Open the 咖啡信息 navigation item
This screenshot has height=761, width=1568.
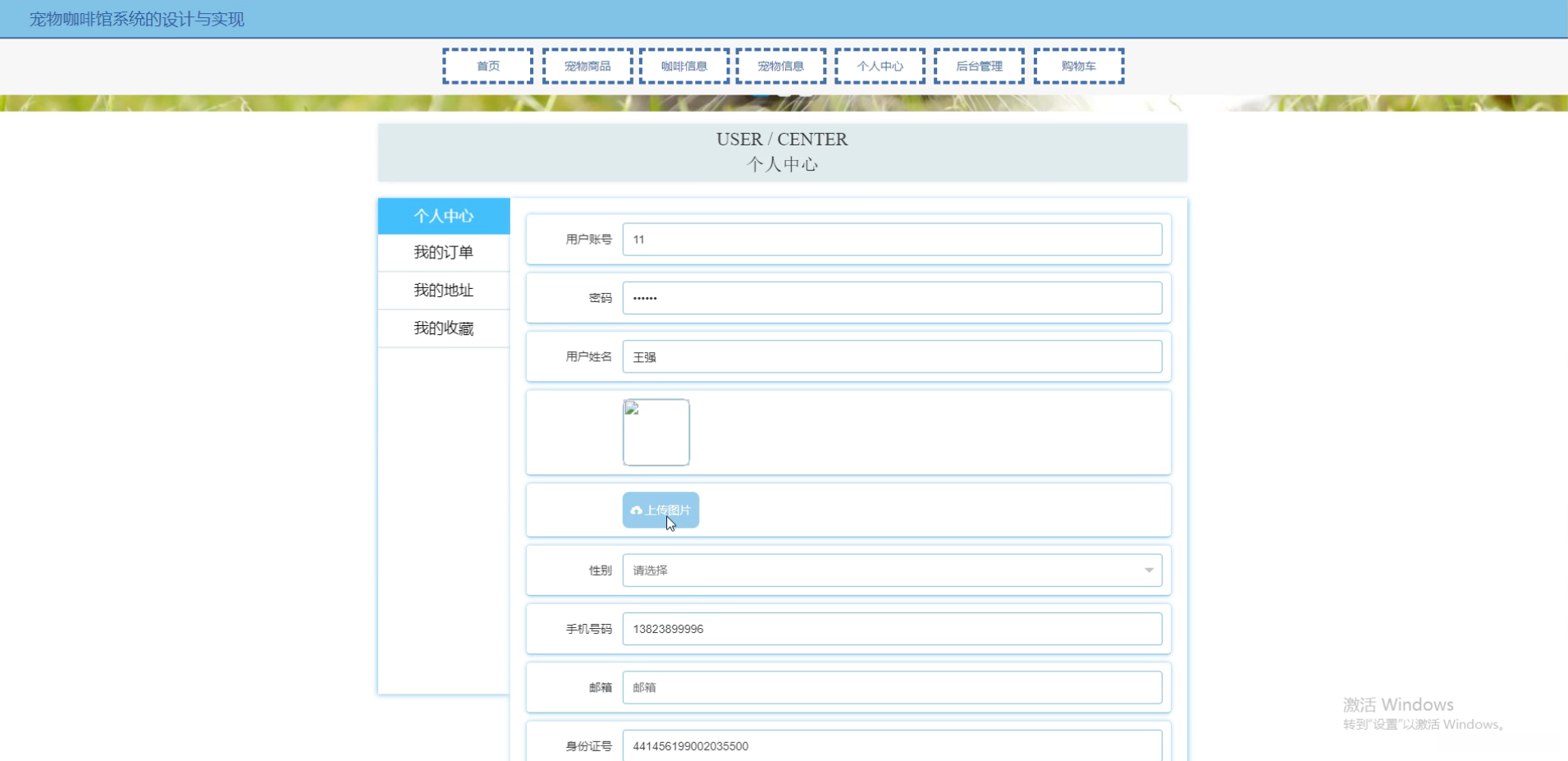click(x=683, y=66)
